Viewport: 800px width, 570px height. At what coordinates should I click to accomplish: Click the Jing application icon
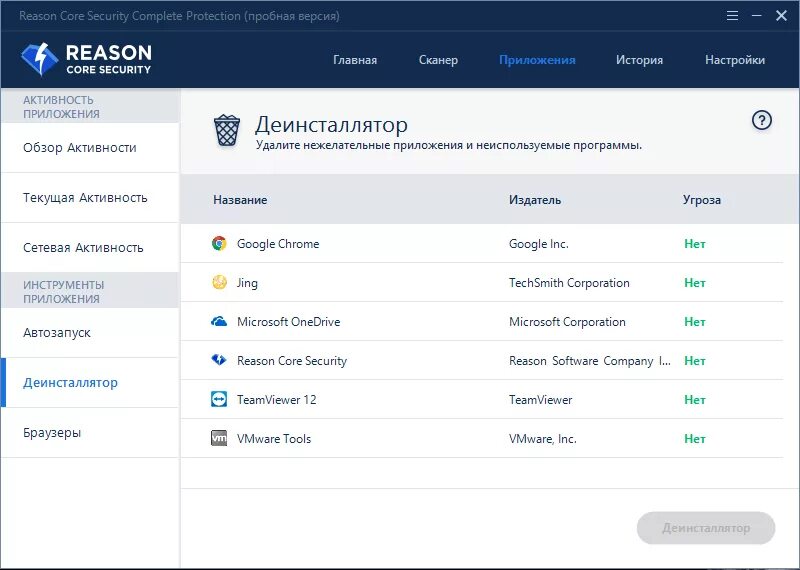tap(219, 282)
